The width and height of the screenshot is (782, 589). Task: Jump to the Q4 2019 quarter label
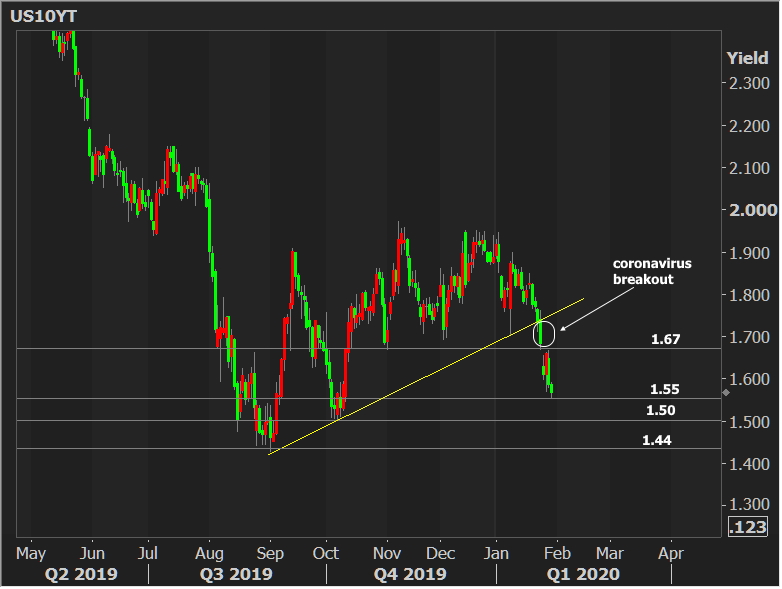pyautogui.click(x=409, y=574)
